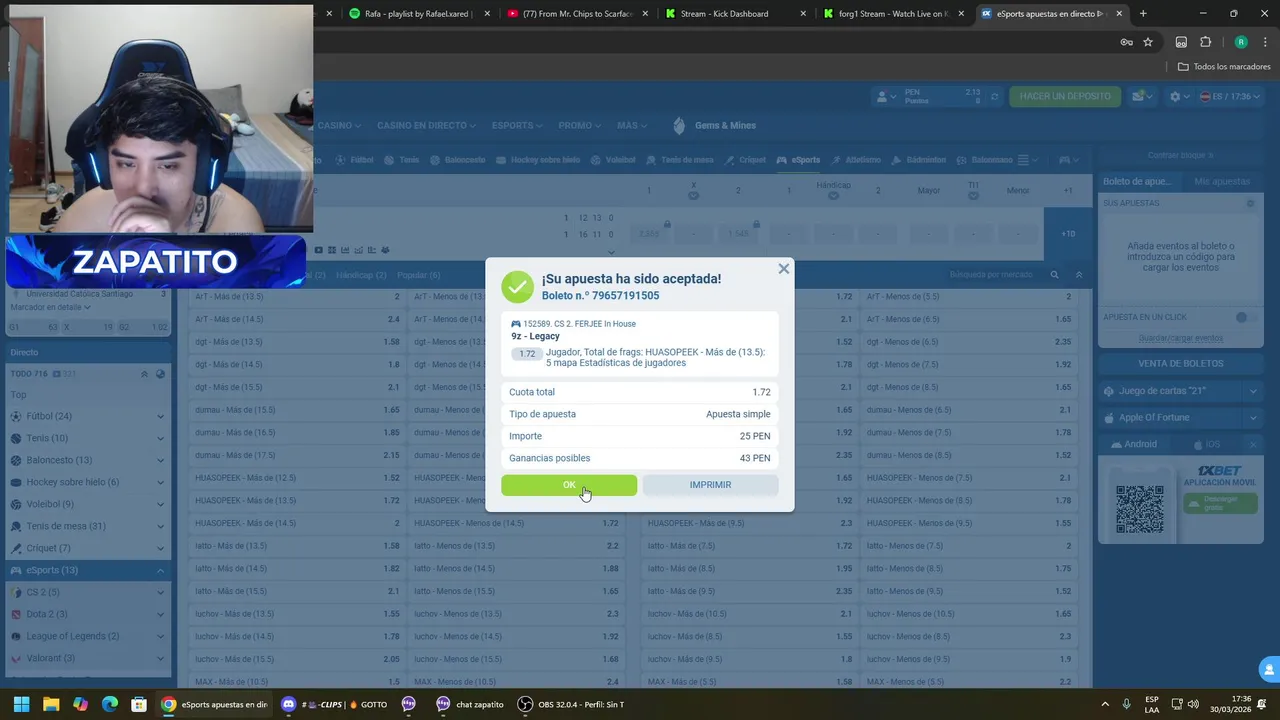Viewport: 1280px width, 720px height.
Task: Click the market search magnifier icon
Action: [x=1054, y=275]
